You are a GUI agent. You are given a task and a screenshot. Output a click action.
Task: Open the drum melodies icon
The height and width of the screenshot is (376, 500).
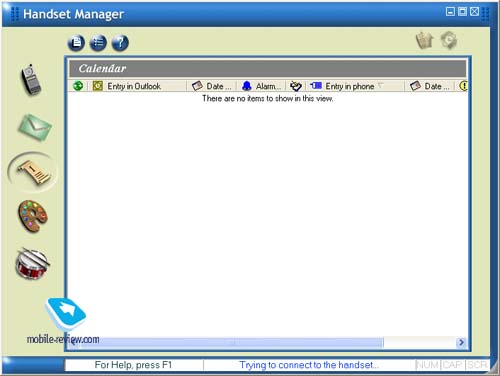point(32,264)
